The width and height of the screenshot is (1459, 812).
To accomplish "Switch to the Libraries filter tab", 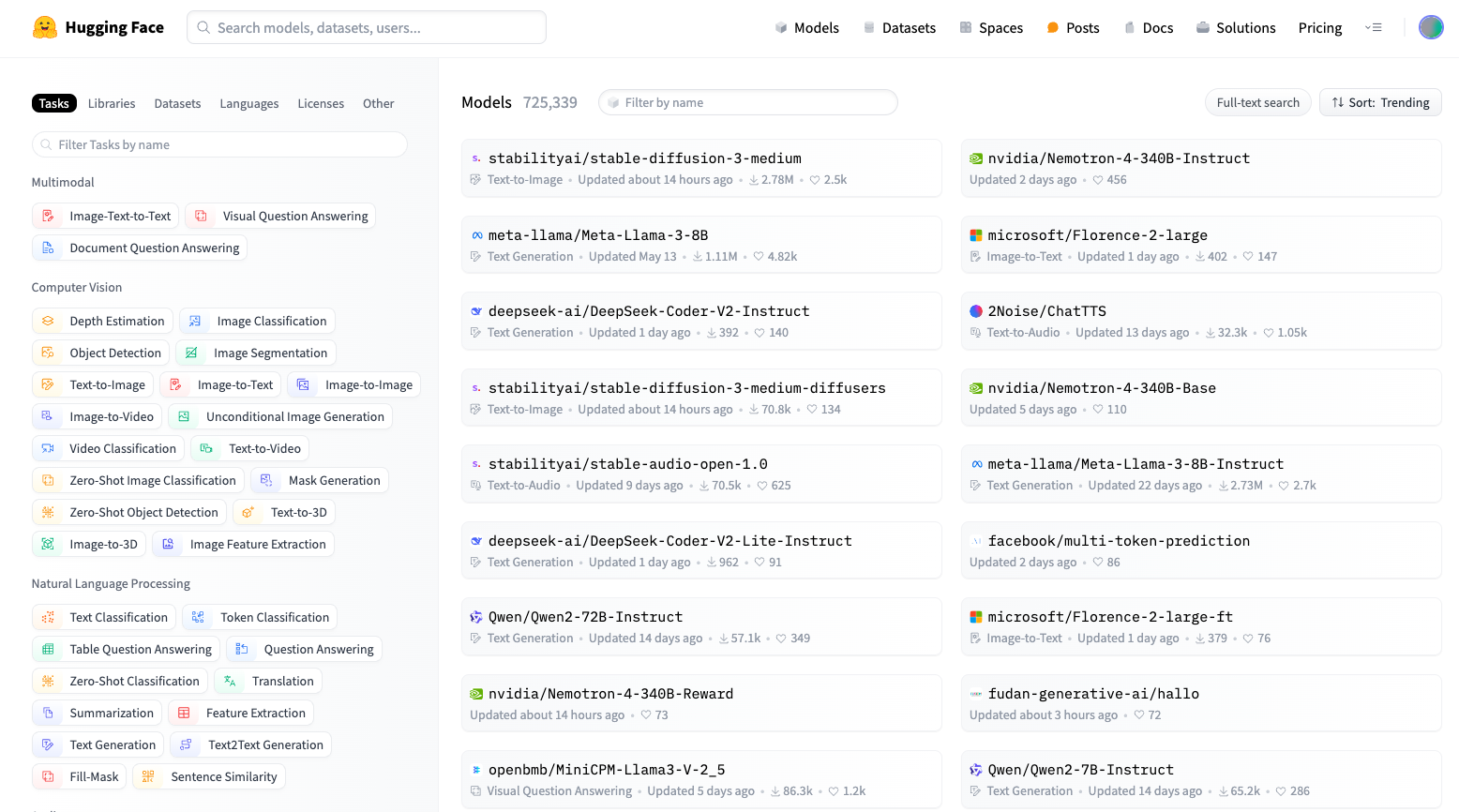I will click(112, 104).
